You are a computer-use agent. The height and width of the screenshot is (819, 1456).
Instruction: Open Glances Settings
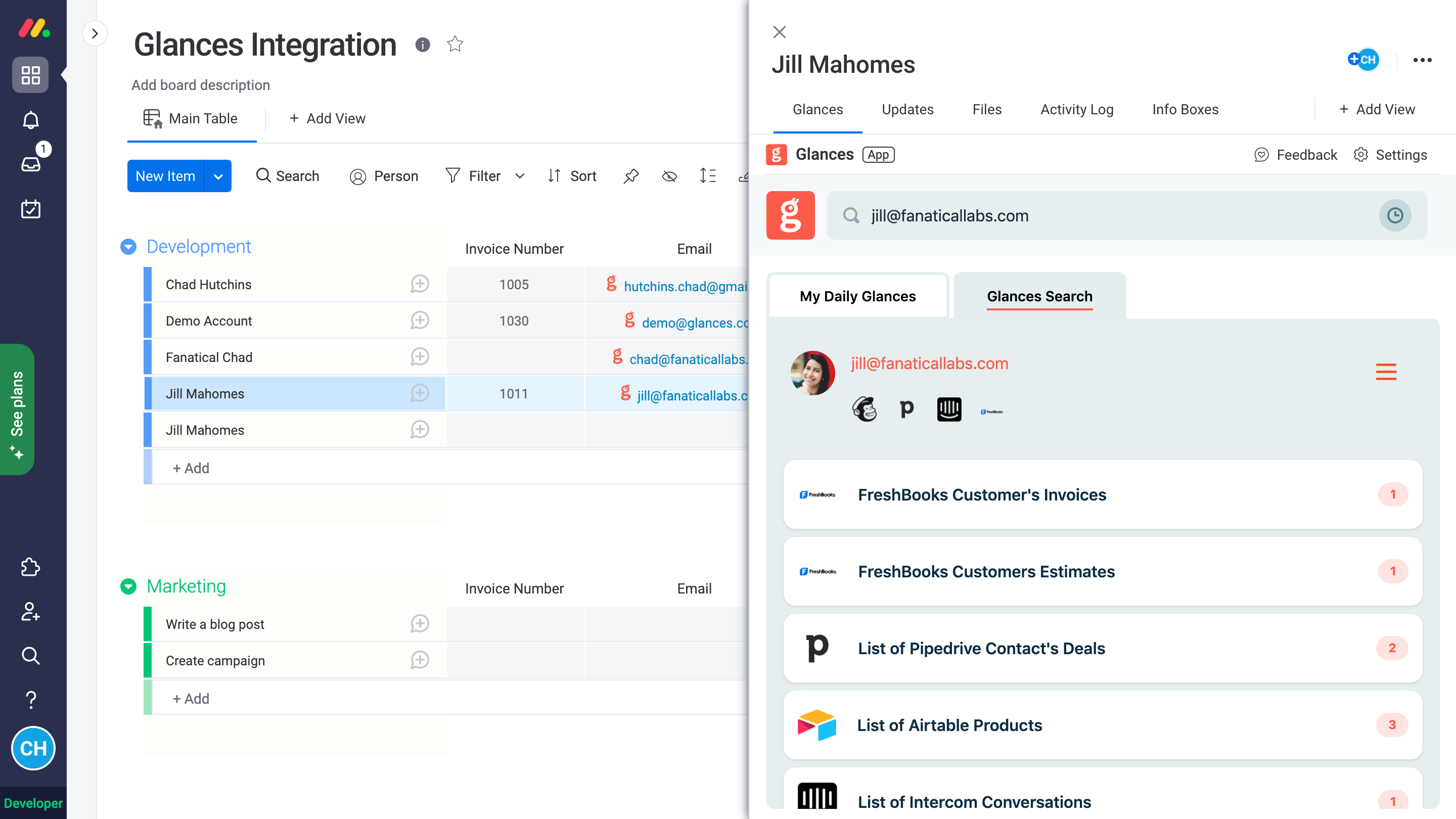pyautogui.click(x=1390, y=155)
